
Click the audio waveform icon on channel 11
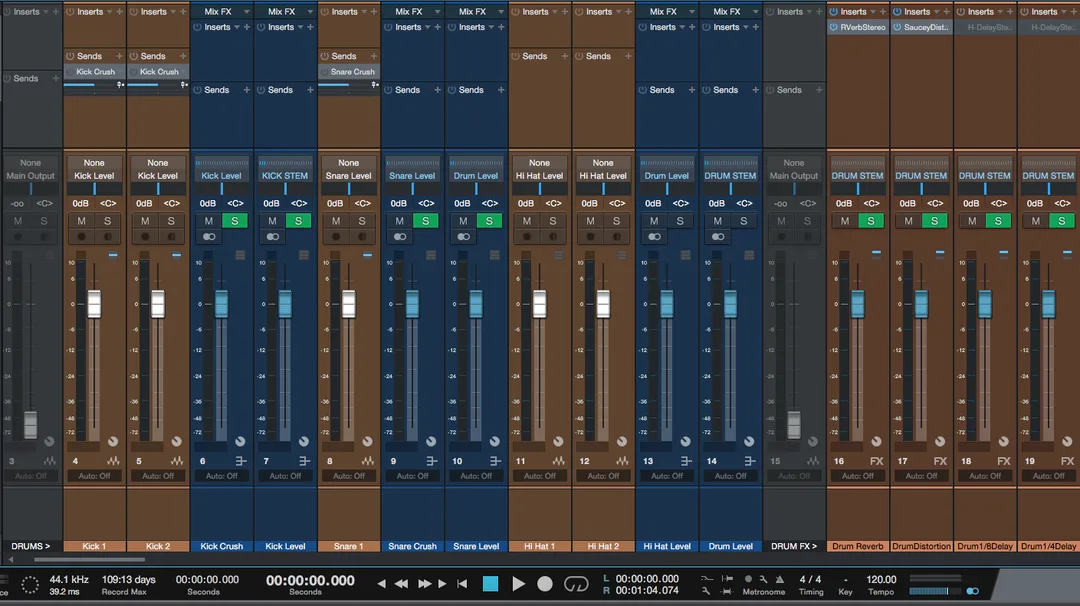pos(559,461)
